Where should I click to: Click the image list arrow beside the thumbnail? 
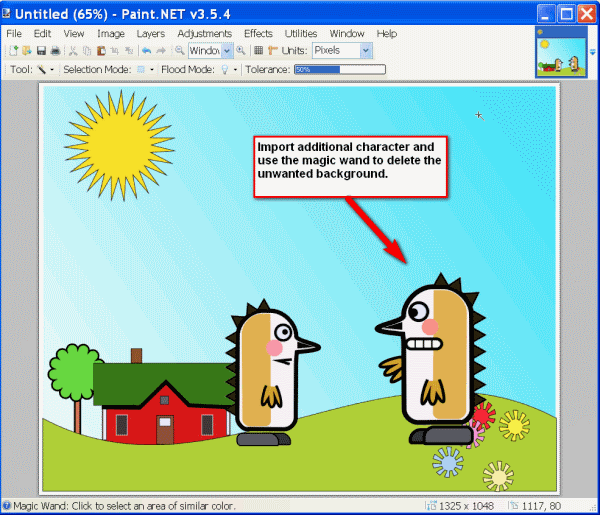point(593,52)
